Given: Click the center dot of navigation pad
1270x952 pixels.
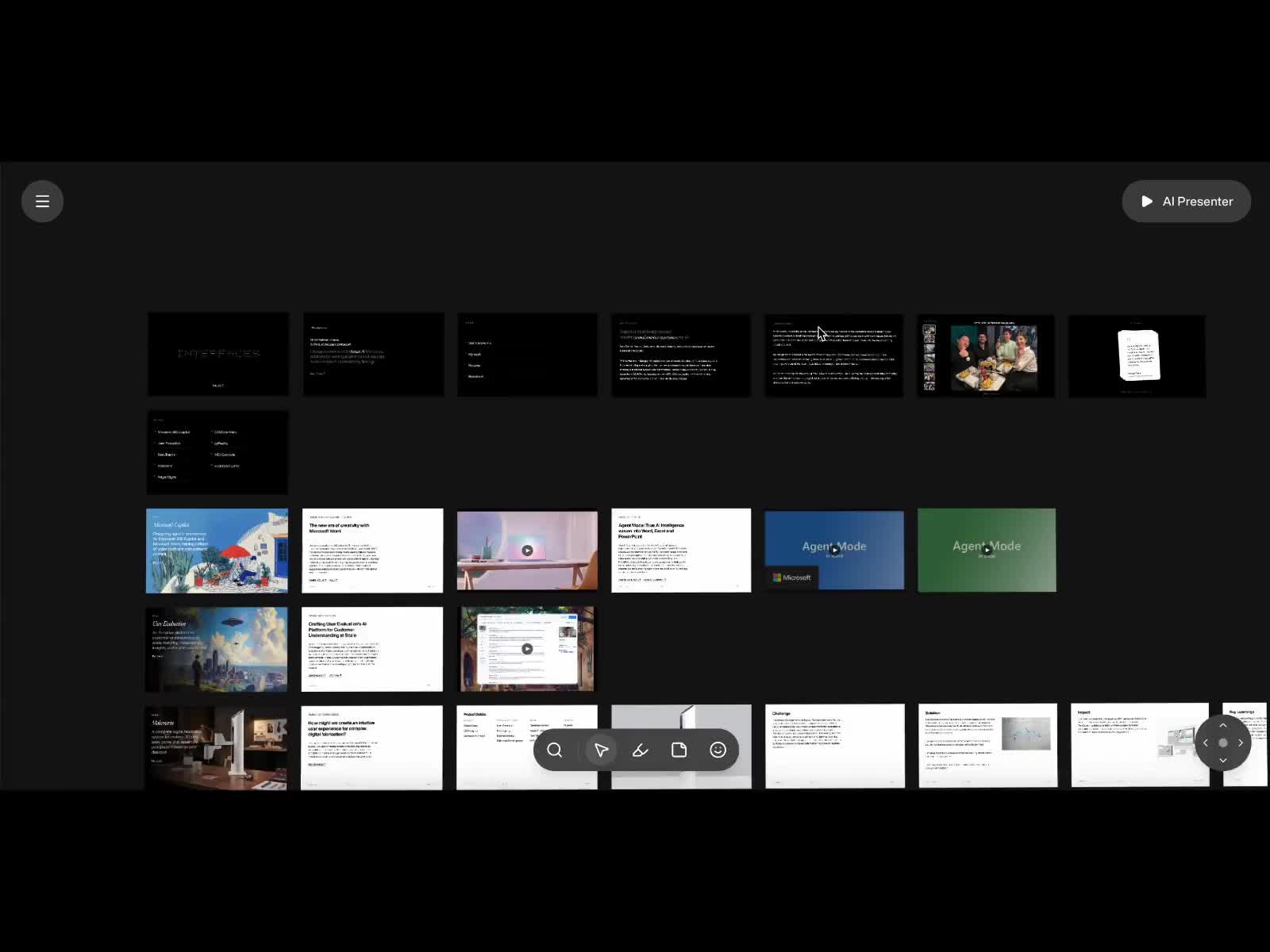Looking at the screenshot, I should tap(1222, 743).
